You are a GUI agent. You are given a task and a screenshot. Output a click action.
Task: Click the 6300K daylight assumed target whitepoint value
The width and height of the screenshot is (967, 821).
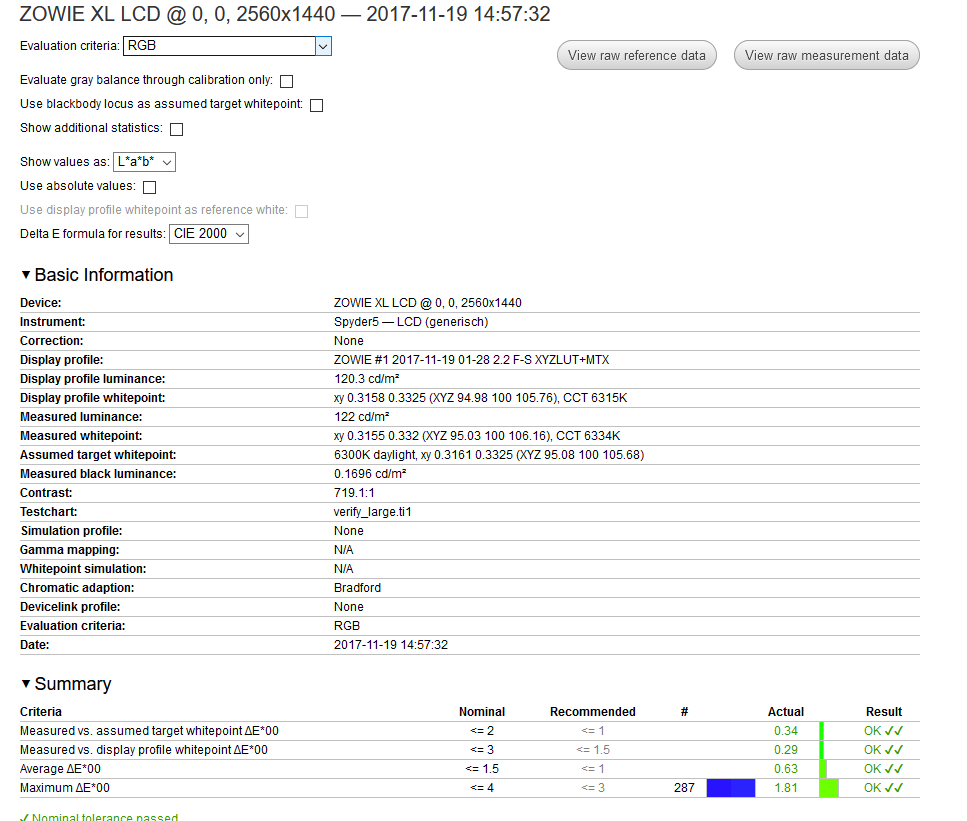(488, 455)
